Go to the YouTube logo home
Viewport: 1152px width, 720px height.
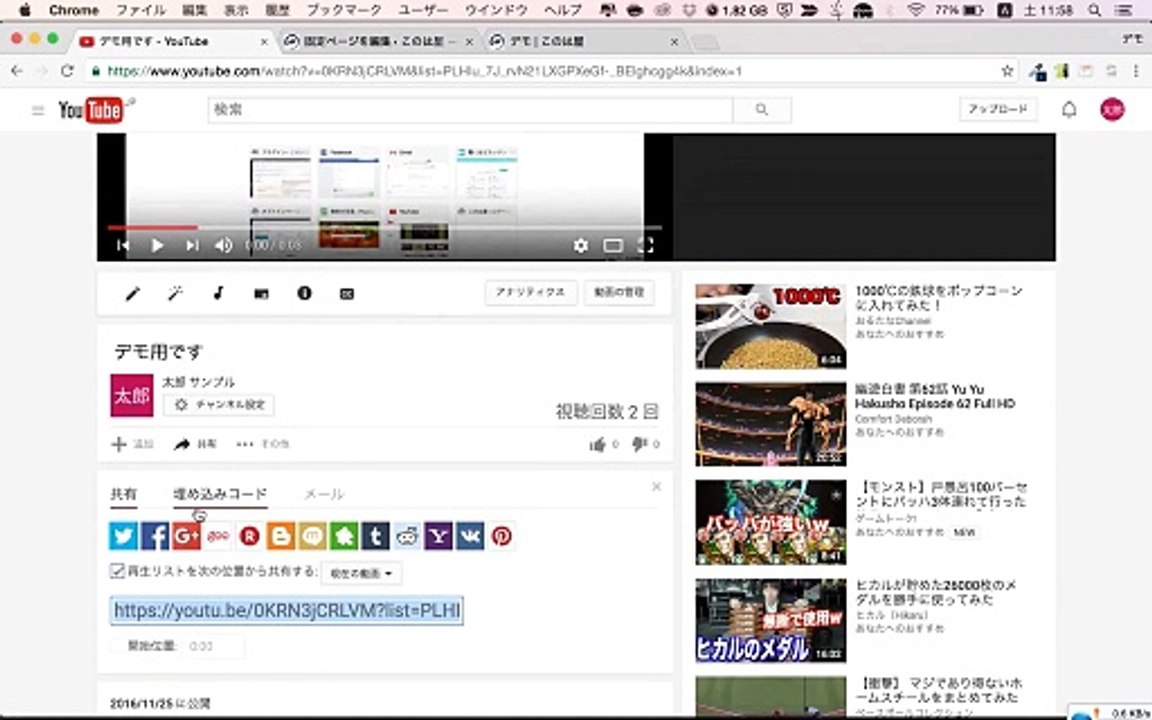pyautogui.click(x=92, y=110)
